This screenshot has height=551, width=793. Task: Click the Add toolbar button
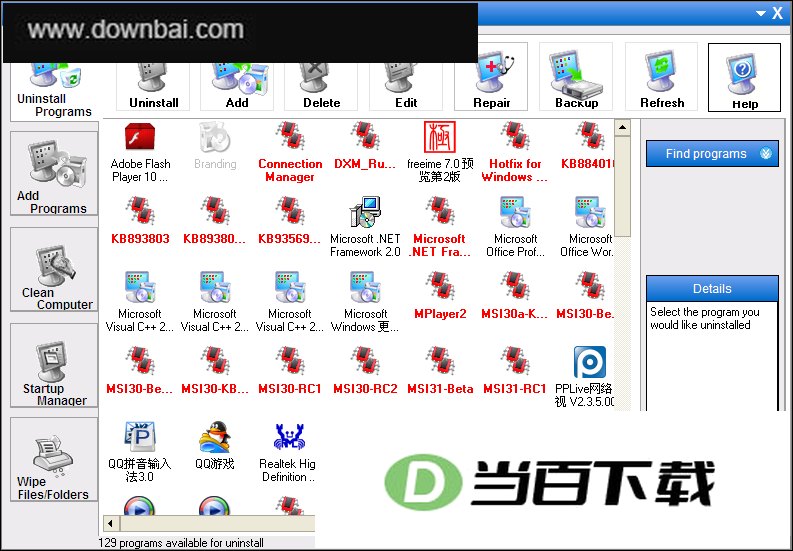coord(237,86)
